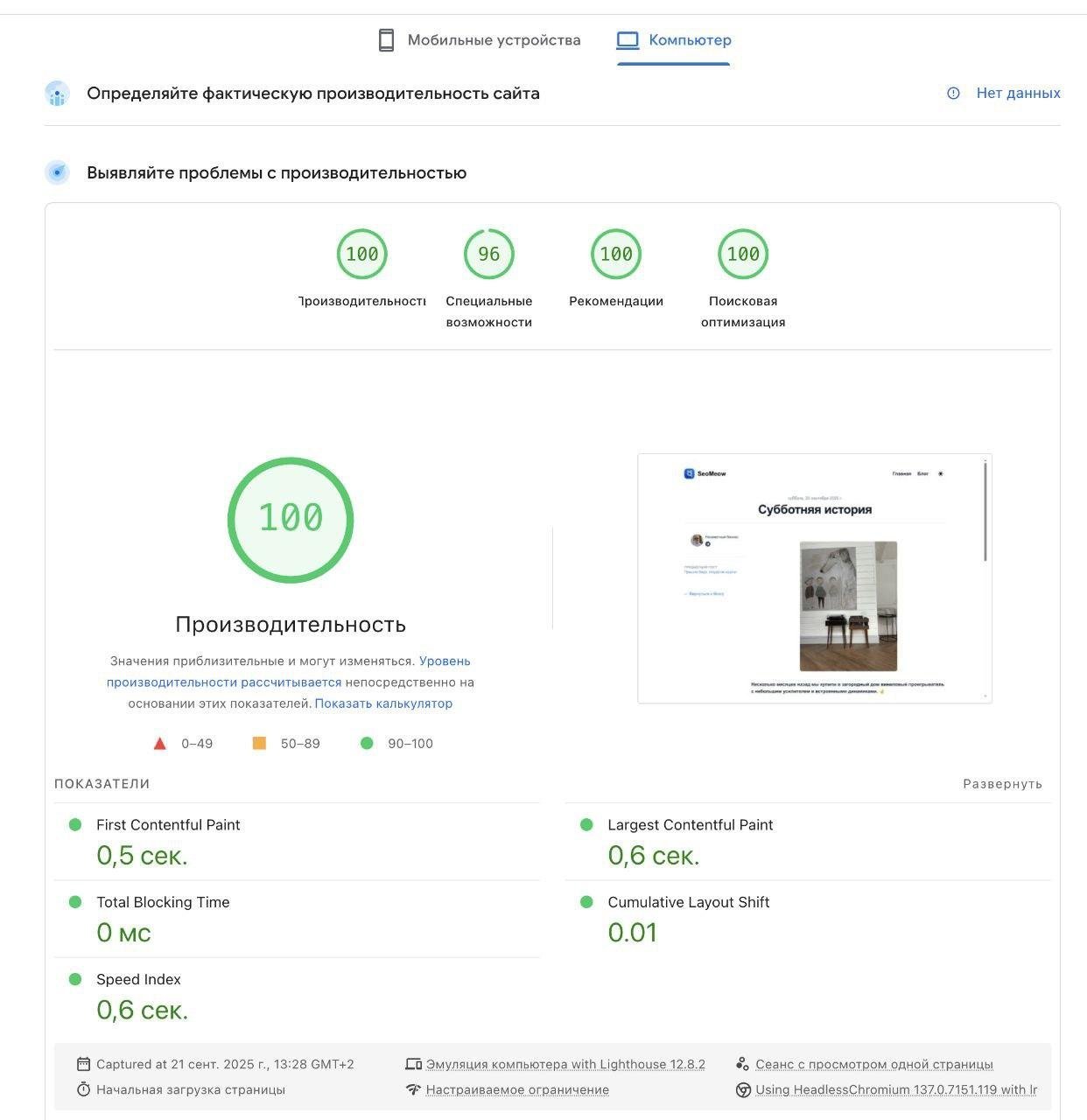Open the Специальные возможности score gauge 96
This screenshot has width=1087, height=1120.
(x=488, y=255)
